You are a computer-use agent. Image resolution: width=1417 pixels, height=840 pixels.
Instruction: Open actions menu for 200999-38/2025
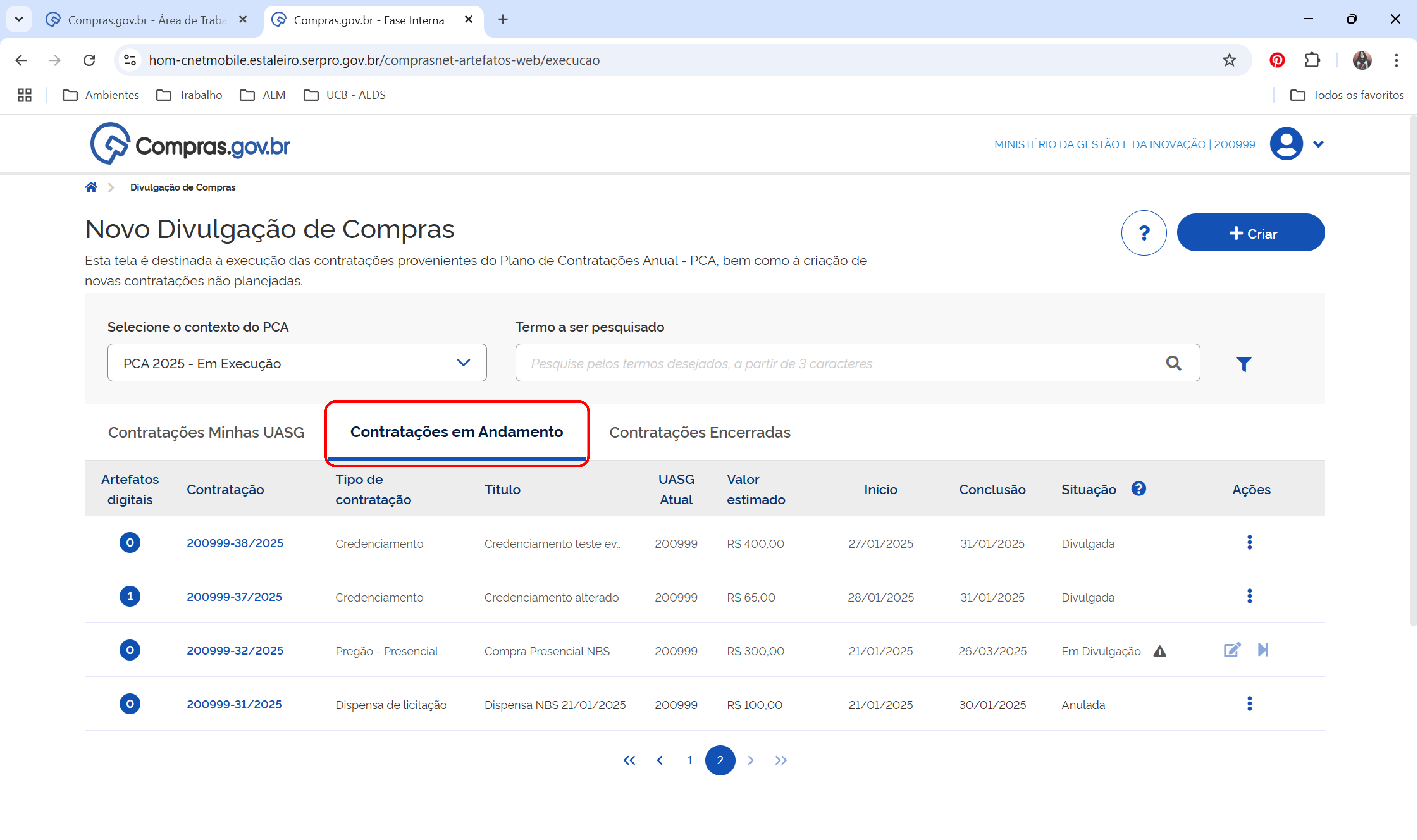point(1249,542)
